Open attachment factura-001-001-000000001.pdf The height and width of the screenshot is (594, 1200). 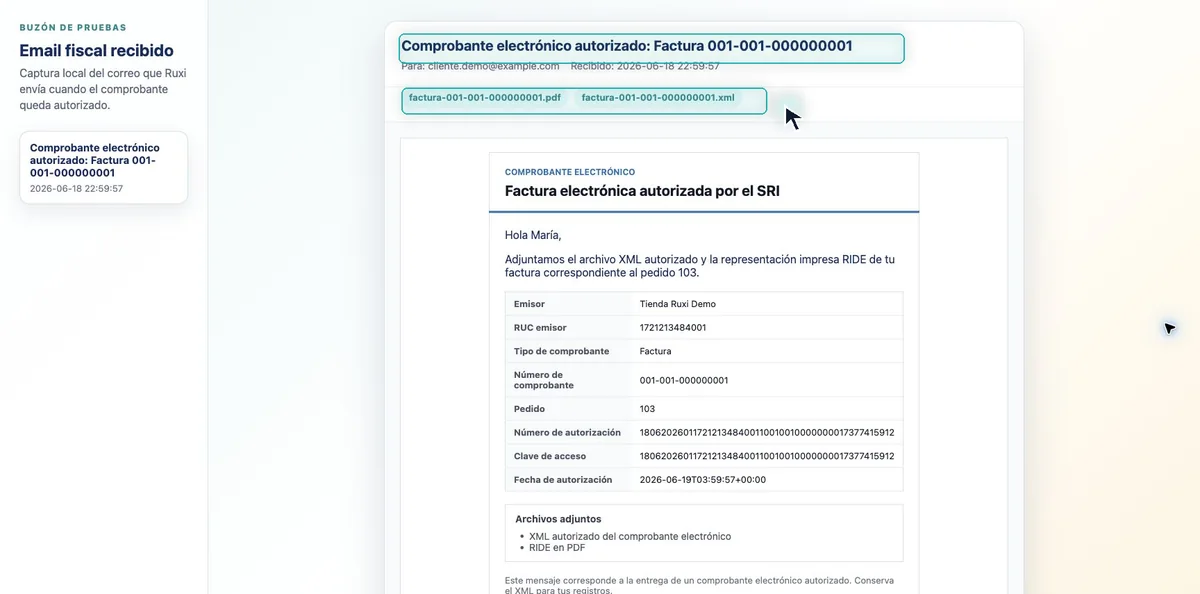[485, 98]
